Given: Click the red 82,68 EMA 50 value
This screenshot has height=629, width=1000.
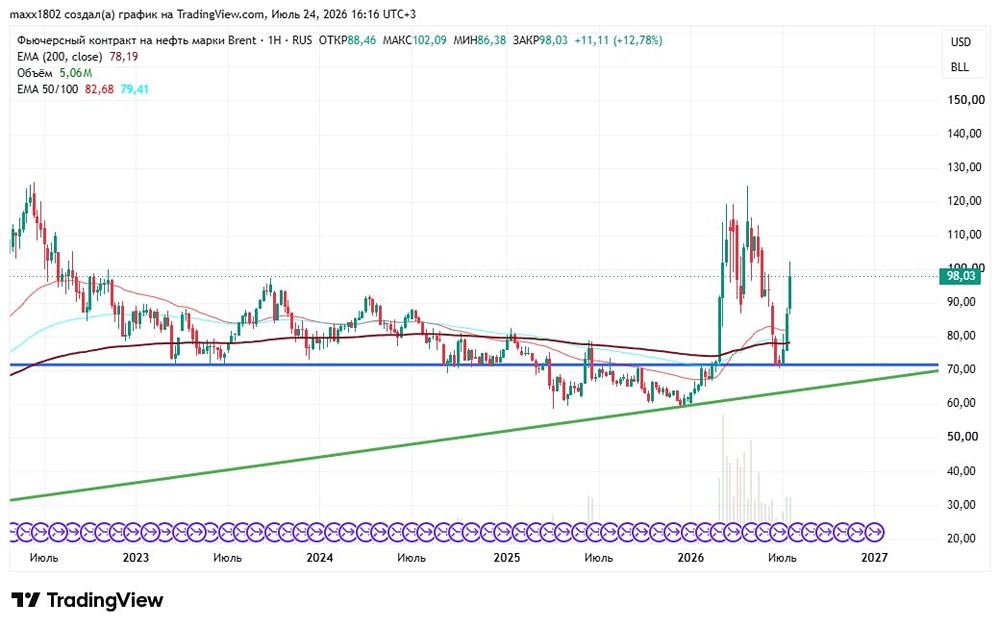Looking at the screenshot, I should (x=99, y=89).
